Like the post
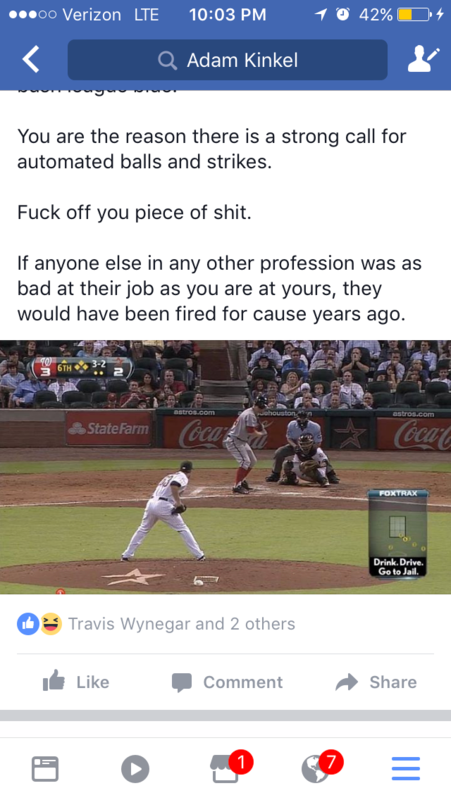Screen dimensions: 451x800 pyautogui.click(x=76, y=682)
